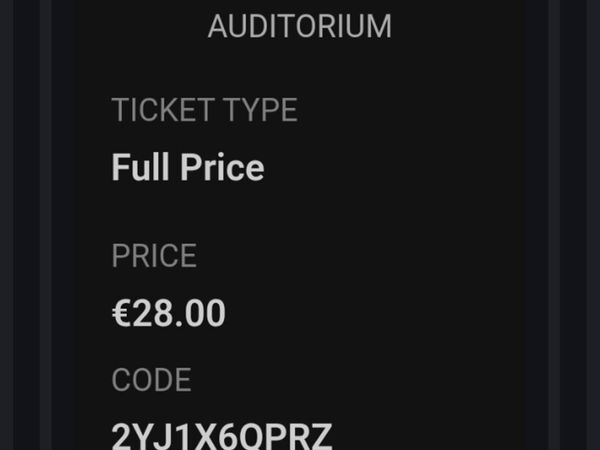Click the ticket code 2YJ1X6QPRZ
The width and height of the screenshot is (600, 450).
[x=222, y=437]
